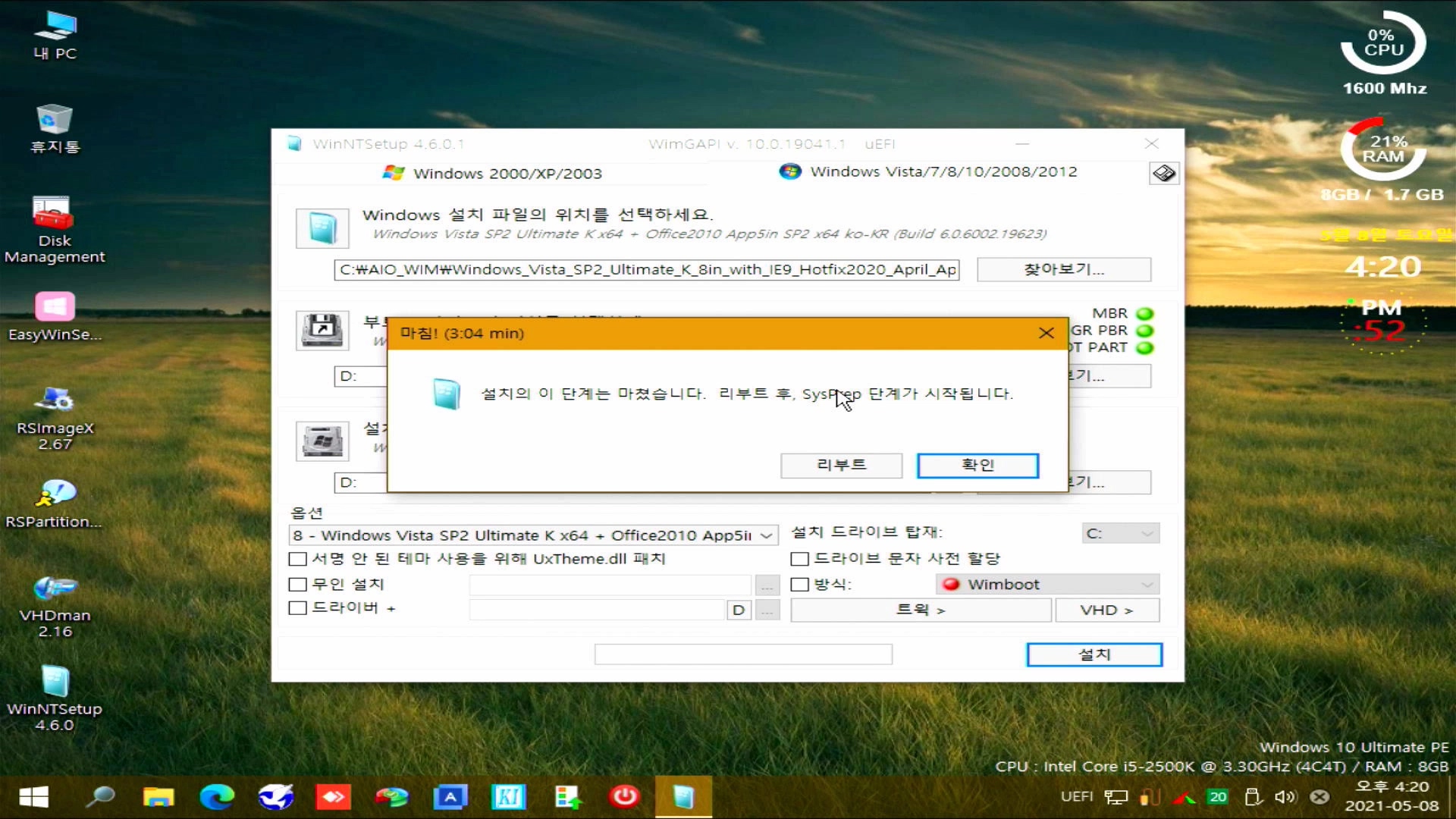
Task: Click the red power icon in taskbar
Action: pos(624,797)
